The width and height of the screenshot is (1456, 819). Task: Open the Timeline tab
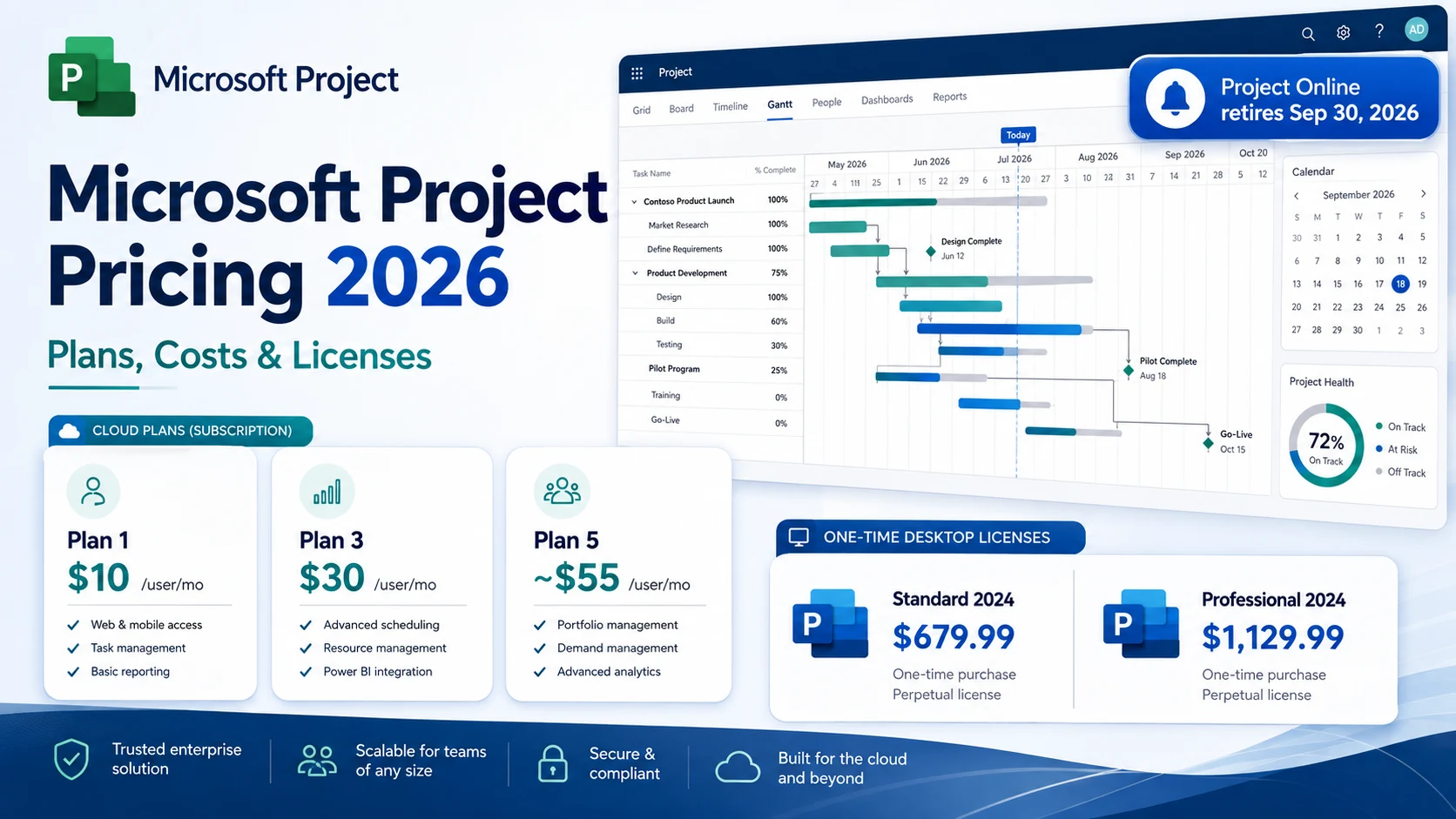(x=730, y=107)
